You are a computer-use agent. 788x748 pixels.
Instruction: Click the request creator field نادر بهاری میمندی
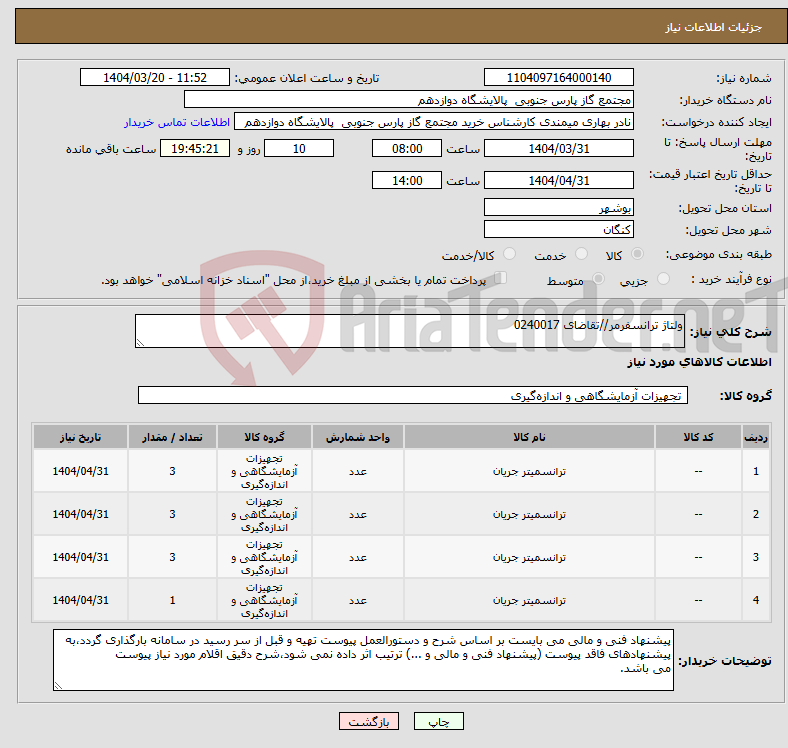434,122
